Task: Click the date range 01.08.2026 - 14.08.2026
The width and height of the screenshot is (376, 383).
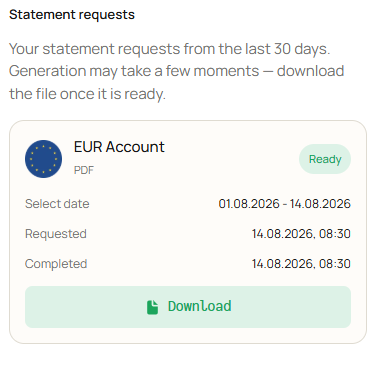Action: (x=284, y=204)
